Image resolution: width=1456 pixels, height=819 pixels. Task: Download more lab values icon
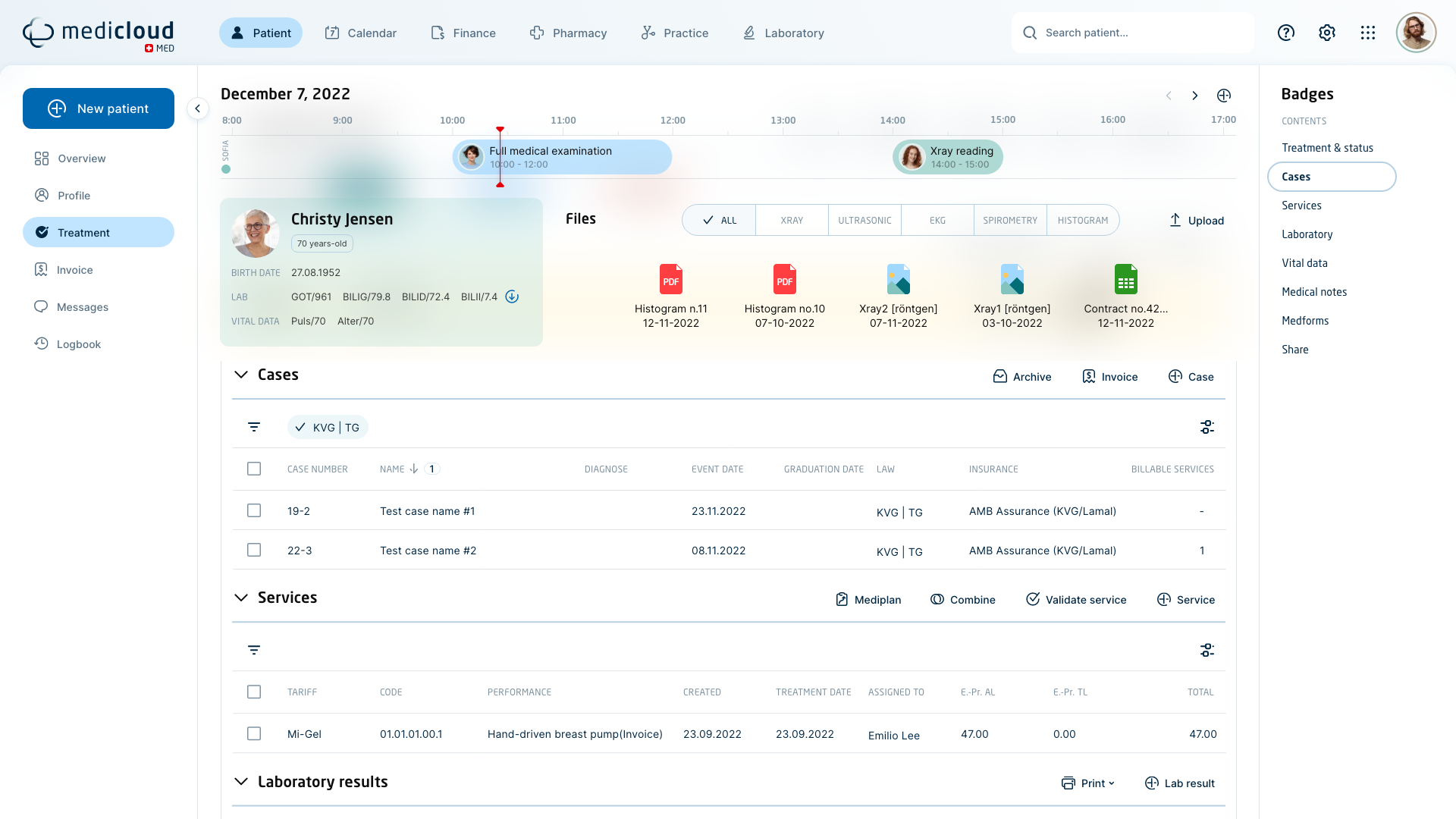[512, 297]
